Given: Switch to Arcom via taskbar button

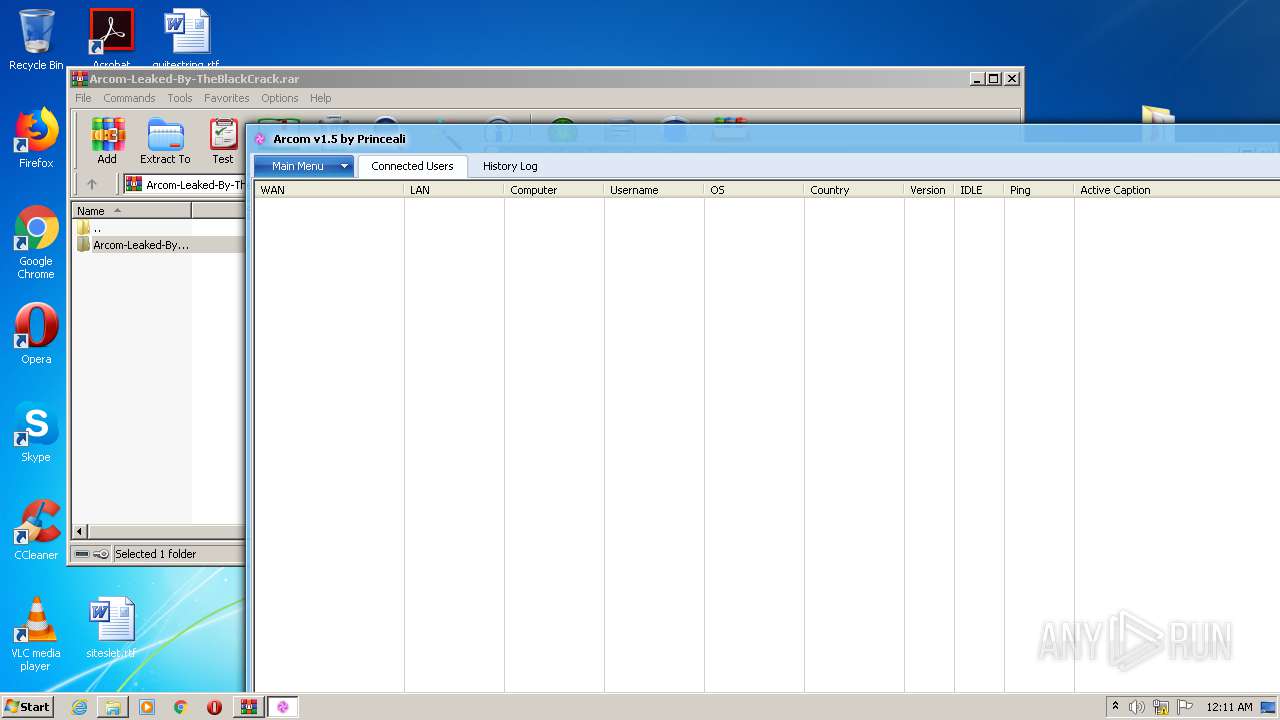Looking at the screenshot, I should coord(283,707).
